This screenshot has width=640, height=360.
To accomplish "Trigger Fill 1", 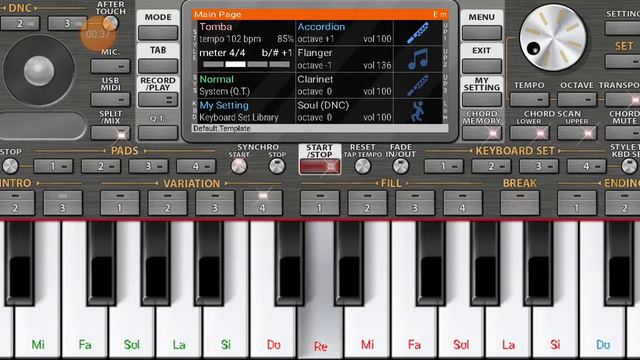I will point(320,203).
